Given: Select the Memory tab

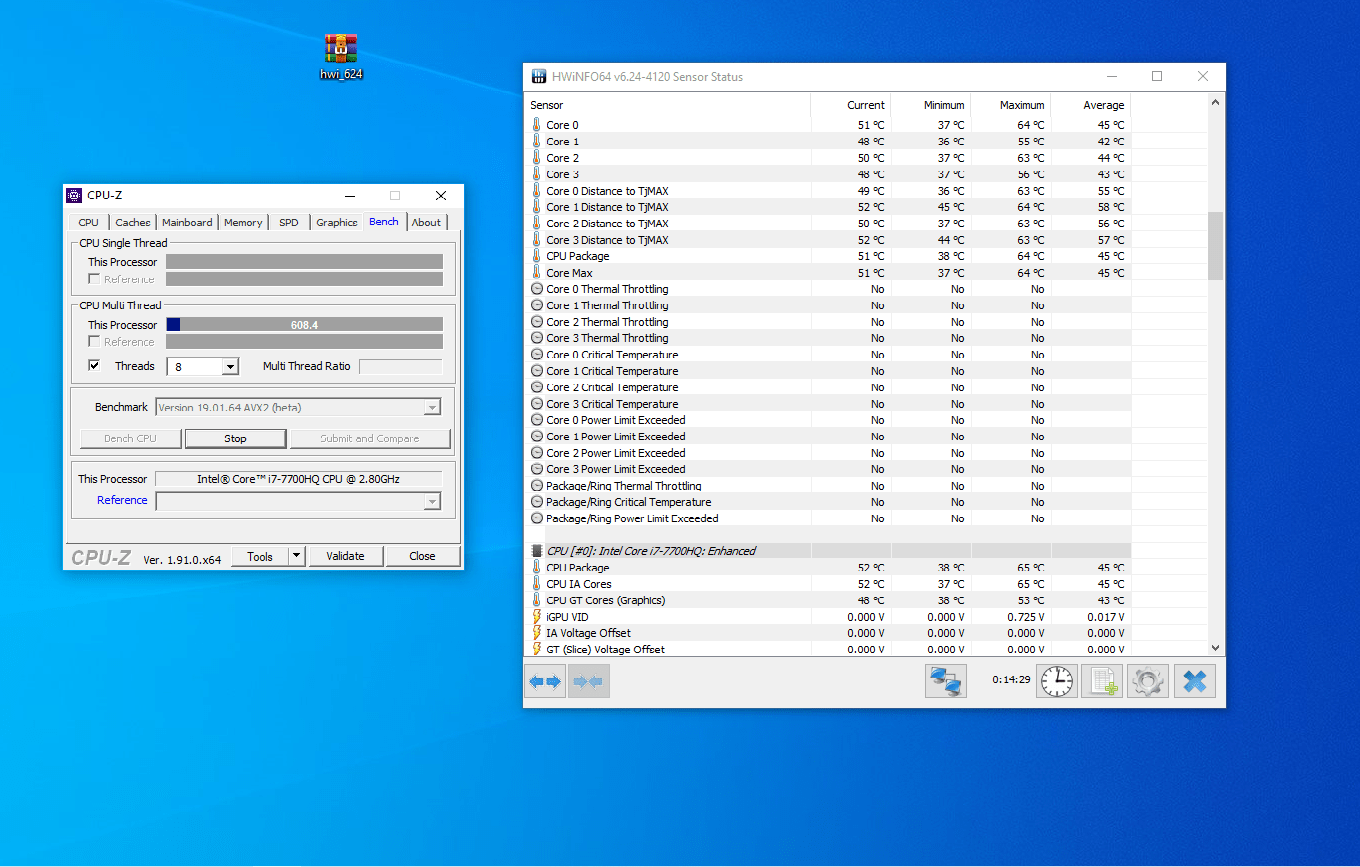Looking at the screenshot, I should 243,222.
